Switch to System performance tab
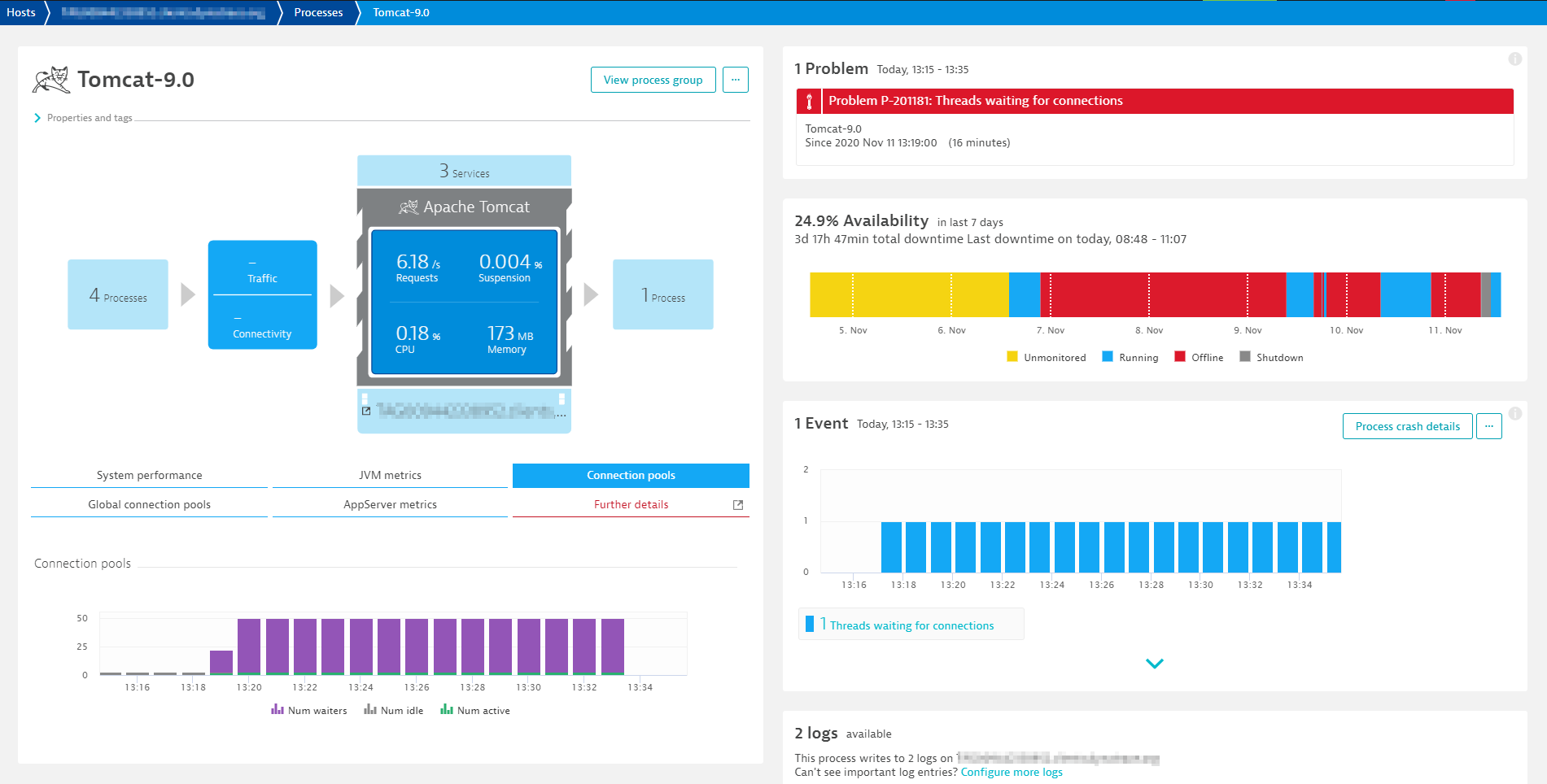Image resolution: width=1547 pixels, height=784 pixels. click(x=149, y=476)
